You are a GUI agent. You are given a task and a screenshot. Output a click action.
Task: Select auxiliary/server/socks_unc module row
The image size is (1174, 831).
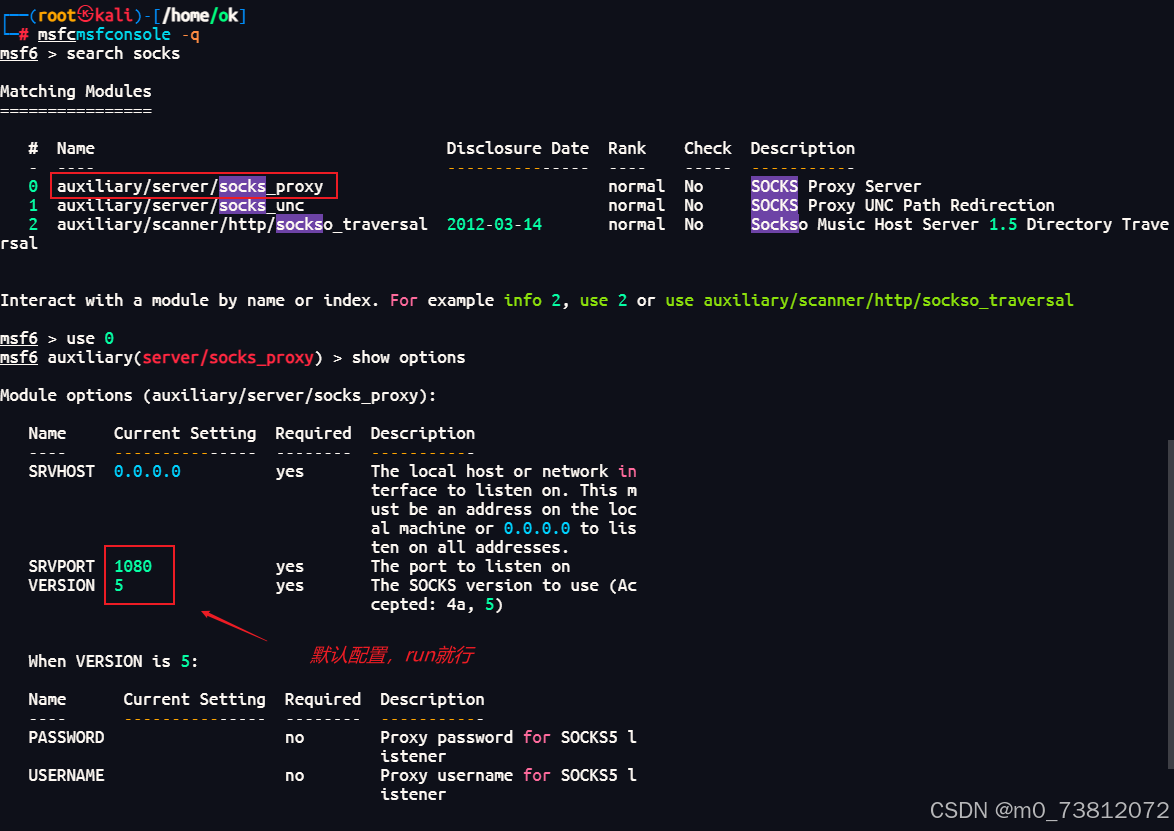click(x=180, y=206)
